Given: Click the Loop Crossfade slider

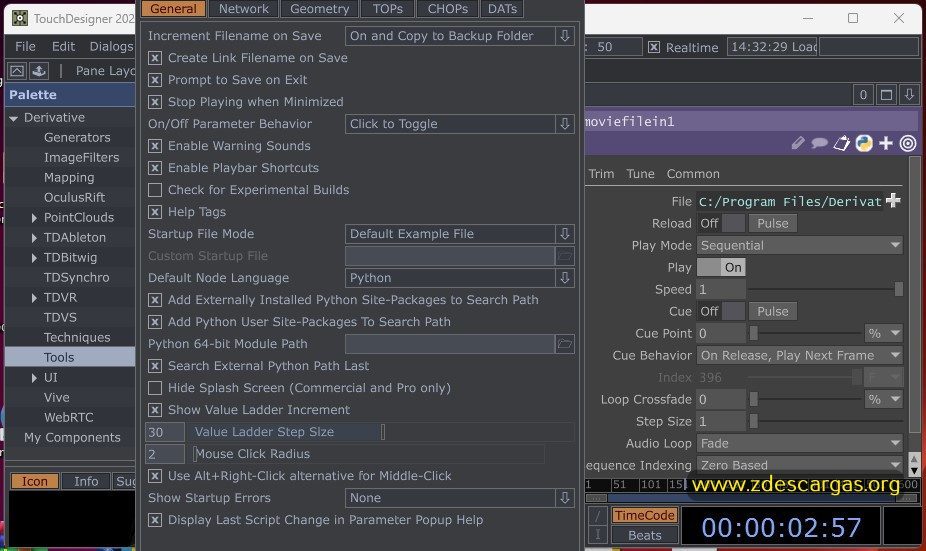Looking at the screenshot, I should [806, 399].
